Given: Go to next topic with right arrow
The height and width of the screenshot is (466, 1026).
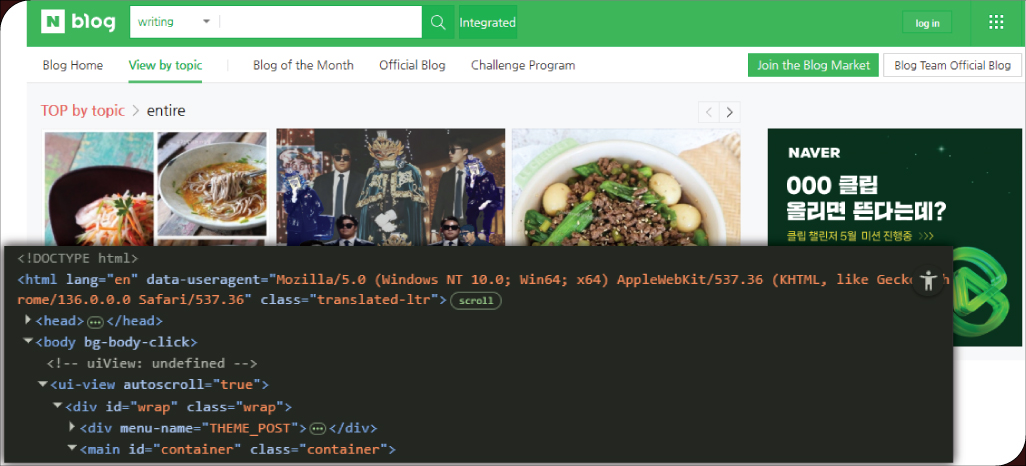Looking at the screenshot, I should [730, 112].
